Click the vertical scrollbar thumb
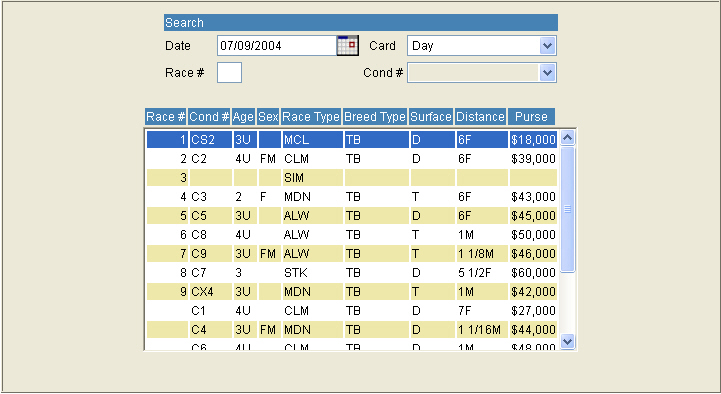The image size is (721, 394). [x=568, y=209]
